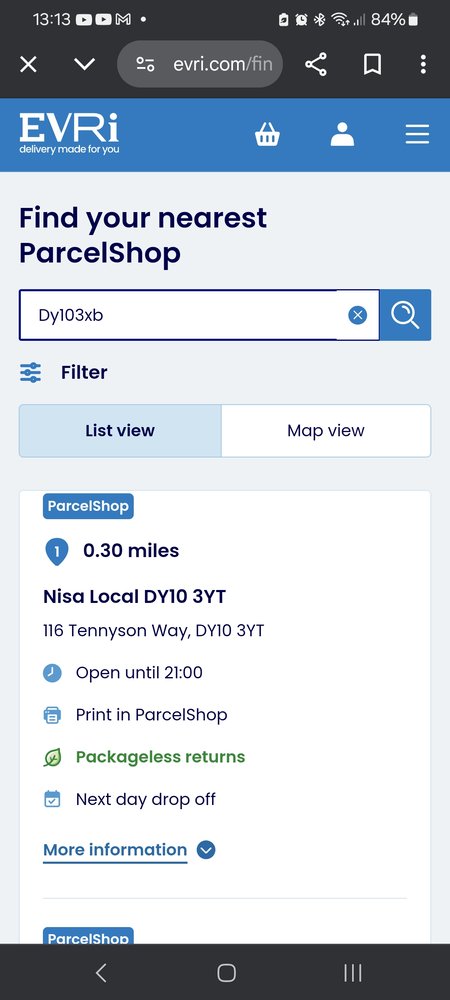The width and height of the screenshot is (450, 1000).
Task: Open the Nisa Local DY10 3YT listing
Action: click(x=134, y=597)
